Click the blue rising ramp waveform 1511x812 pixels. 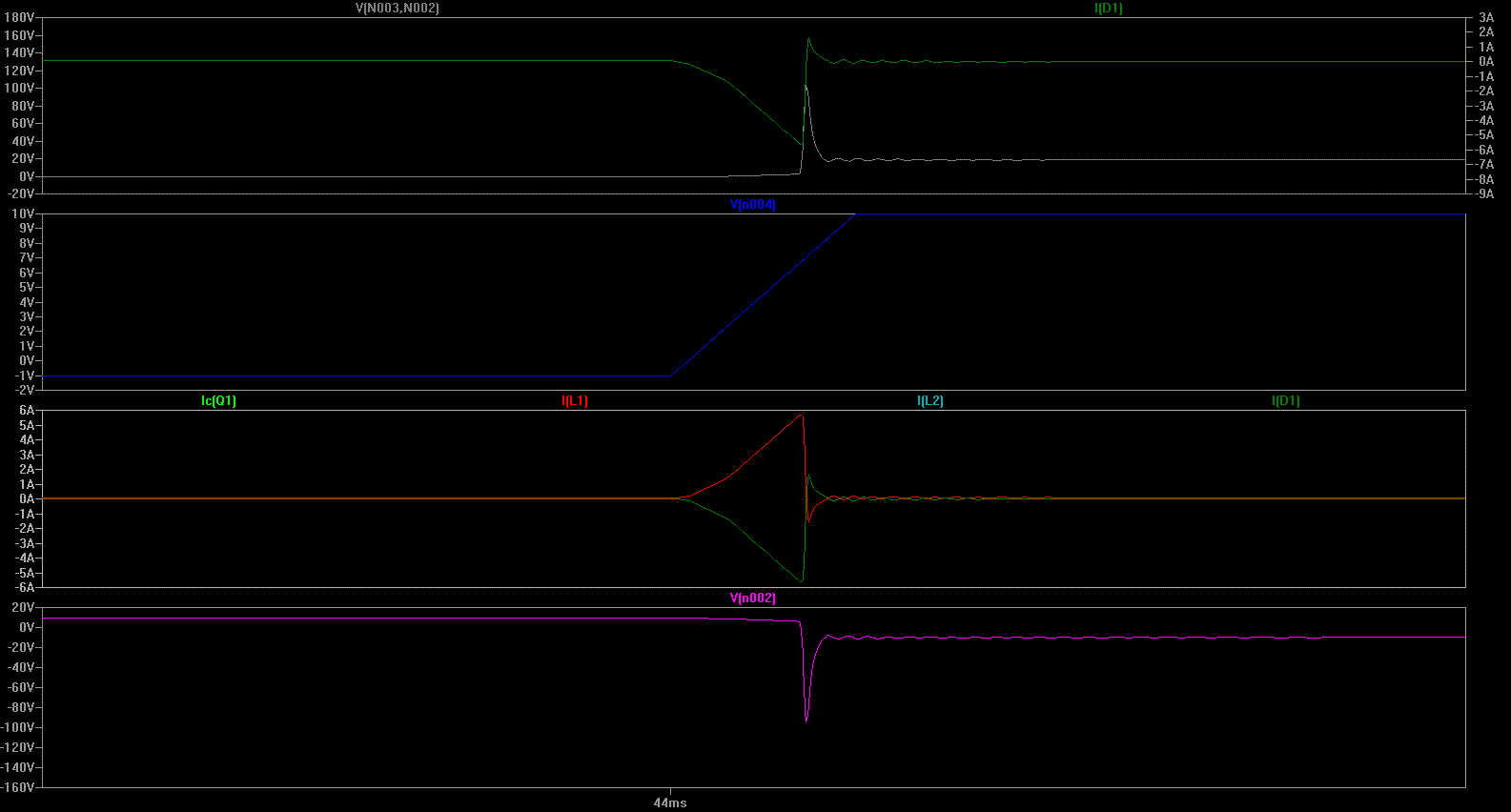[763, 294]
